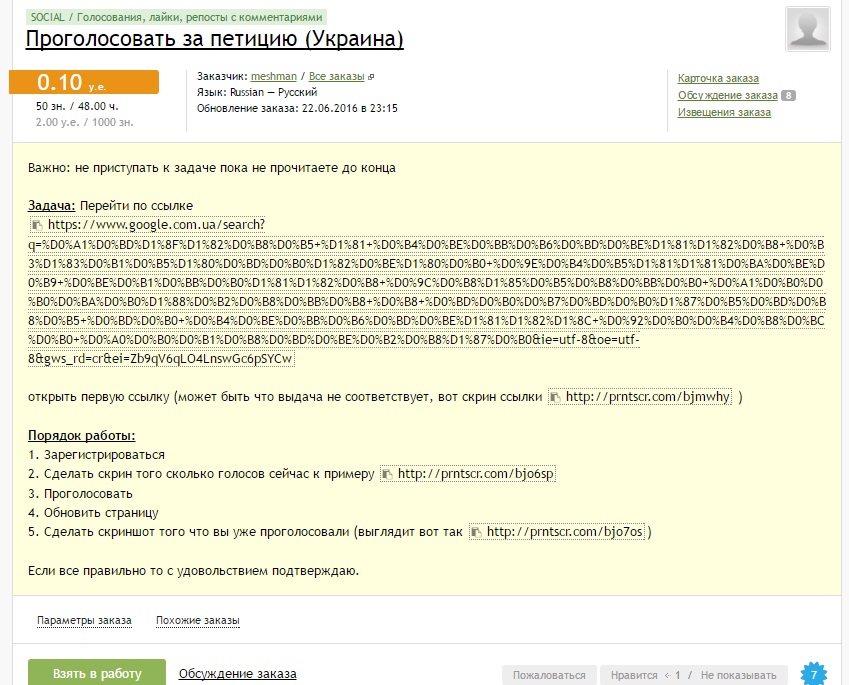Open customer profile link meshman
Viewport: 849px width, 685px height.
pos(273,76)
